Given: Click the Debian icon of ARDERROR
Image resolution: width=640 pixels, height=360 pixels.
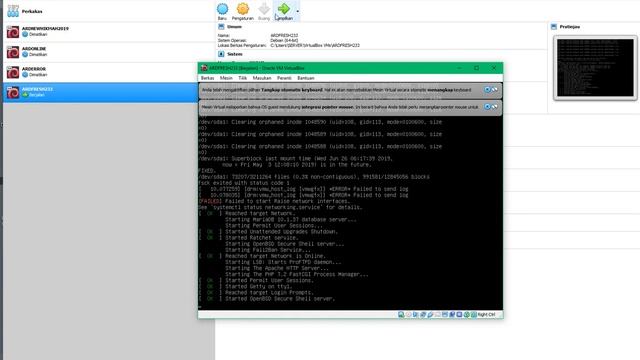Looking at the screenshot, I should click(13, 72).
